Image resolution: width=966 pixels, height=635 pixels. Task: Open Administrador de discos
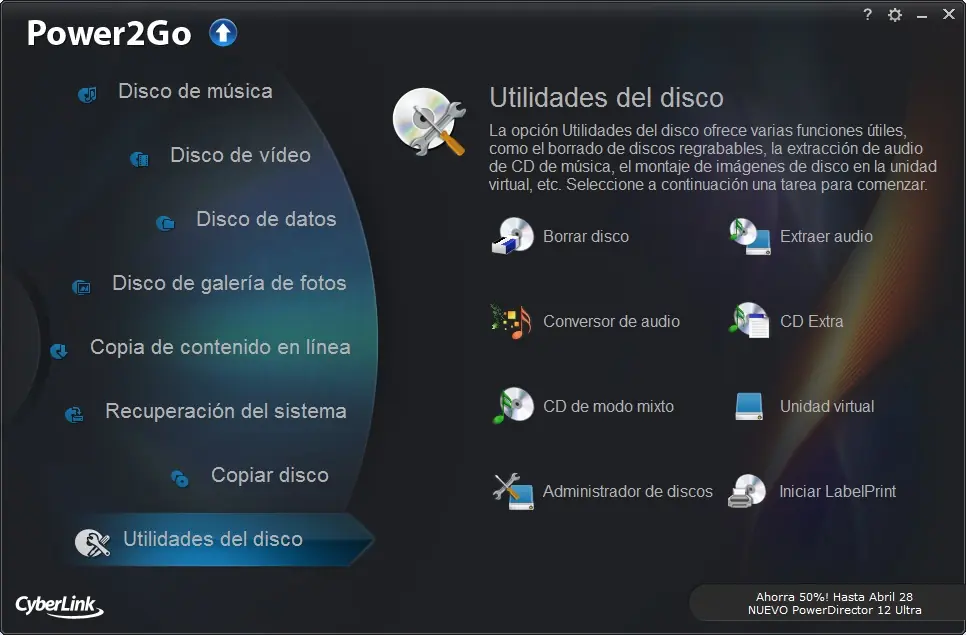(627, 491)
